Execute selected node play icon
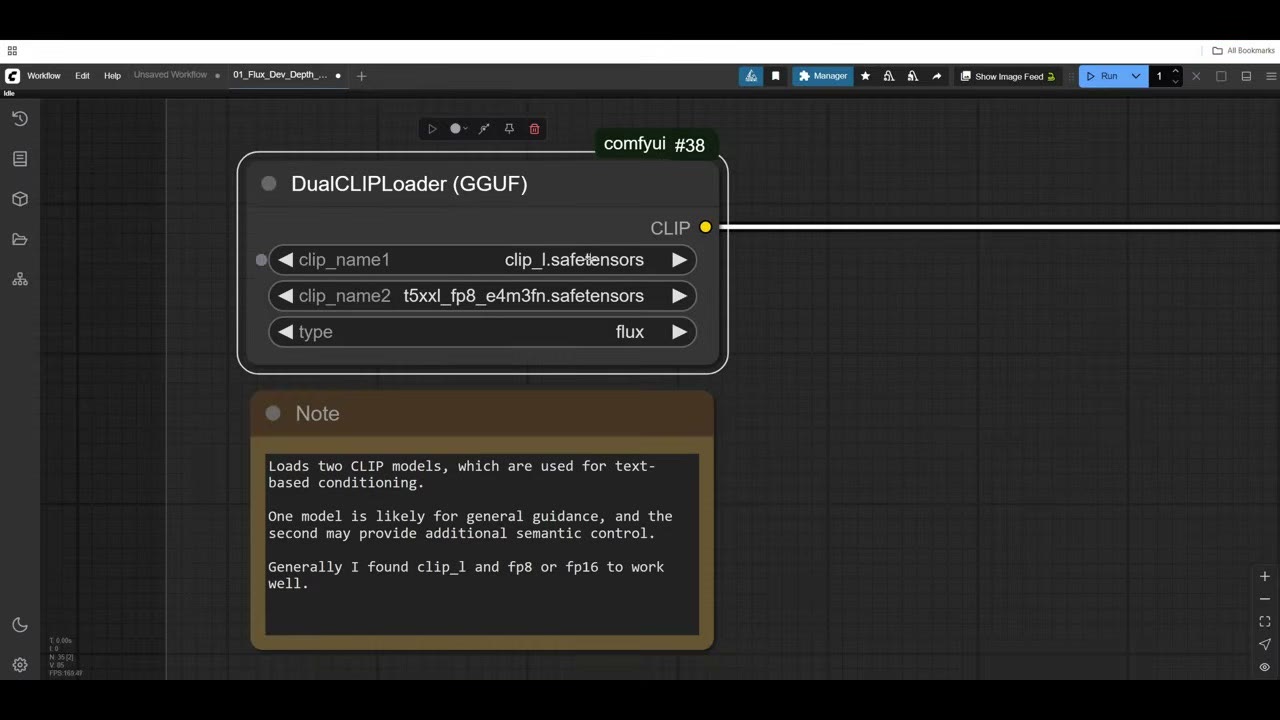Screen dimensions: 1280x720 (432, 129)
